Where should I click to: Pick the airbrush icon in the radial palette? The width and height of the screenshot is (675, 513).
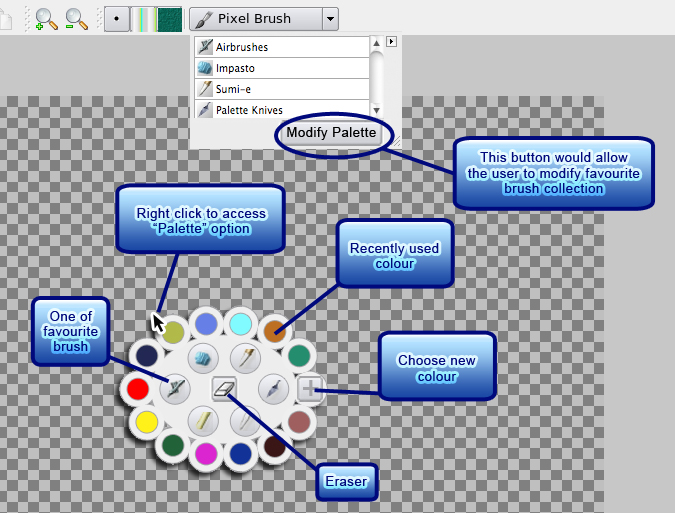coord(175,386)
